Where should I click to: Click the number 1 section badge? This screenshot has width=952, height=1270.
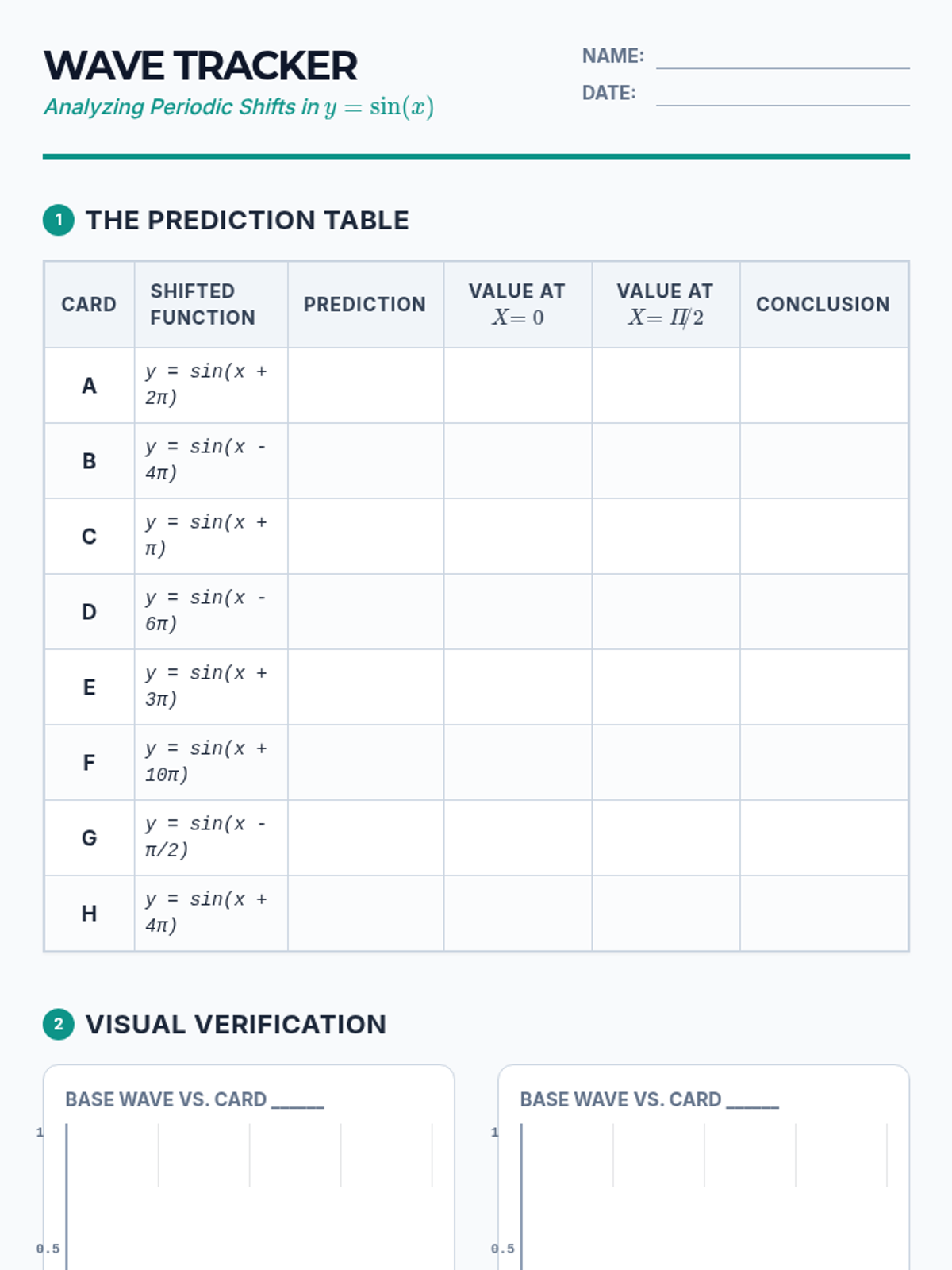point(58,220)
